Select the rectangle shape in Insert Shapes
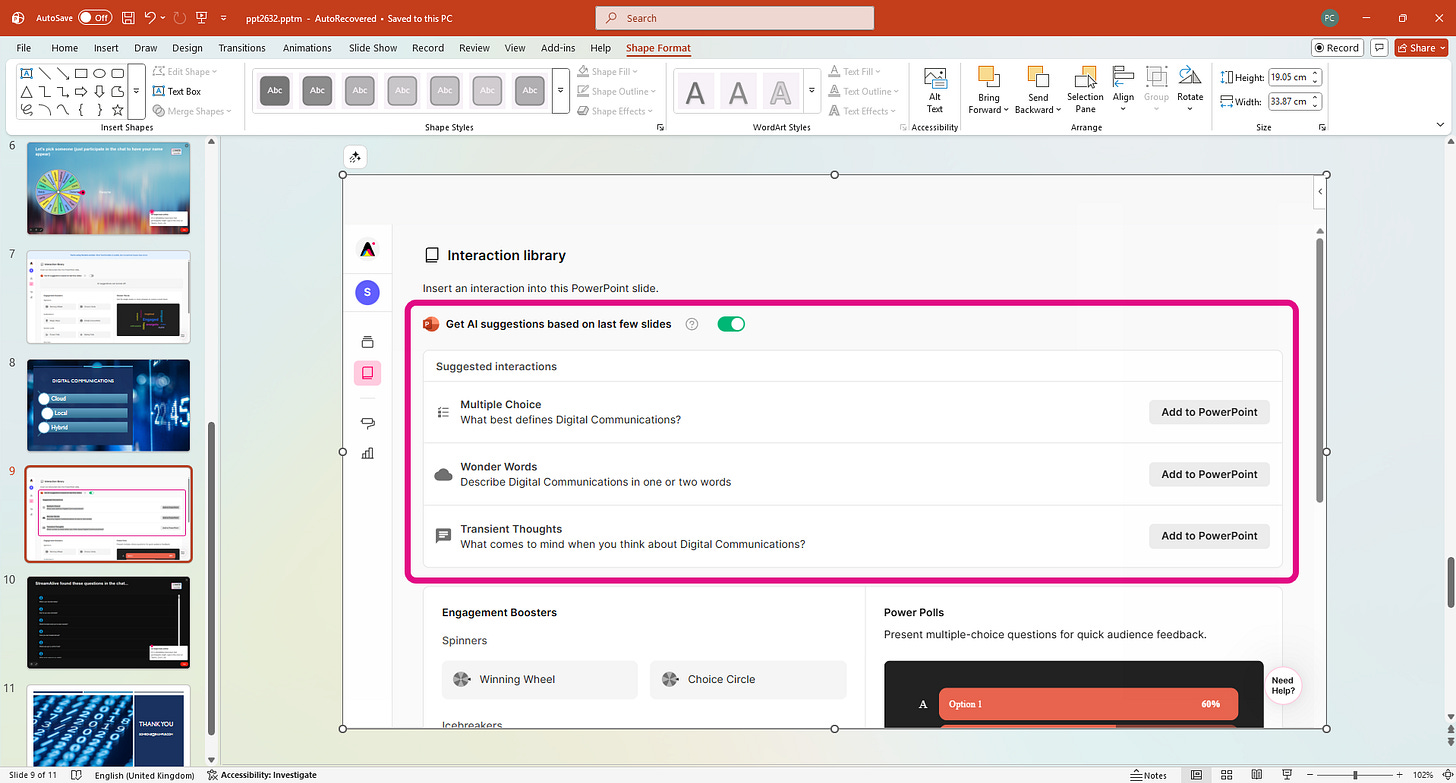The height and width of the screenshot is (783, 1456). 81,73
